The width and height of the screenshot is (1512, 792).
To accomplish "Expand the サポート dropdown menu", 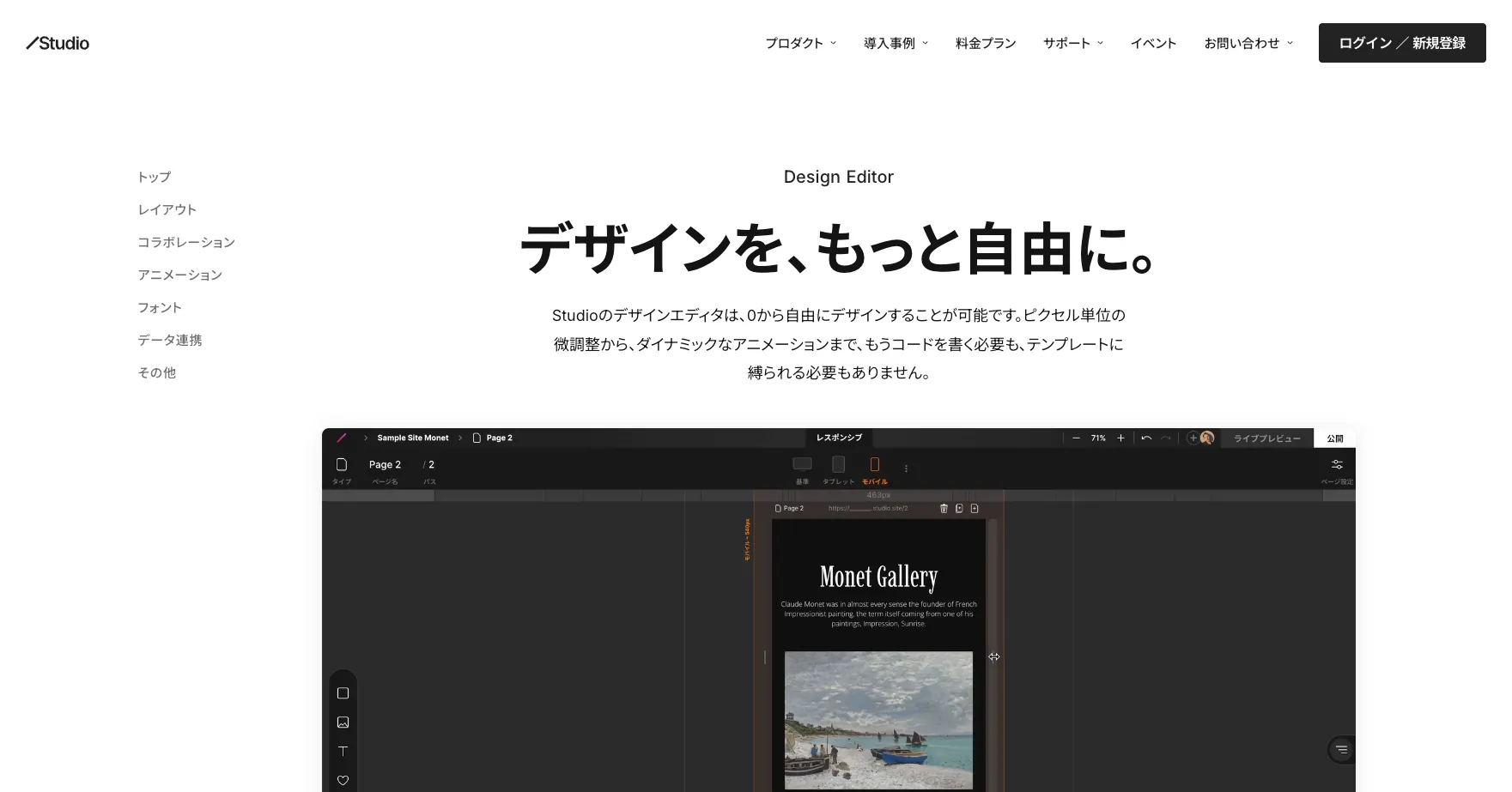I will pos(1073,43).
